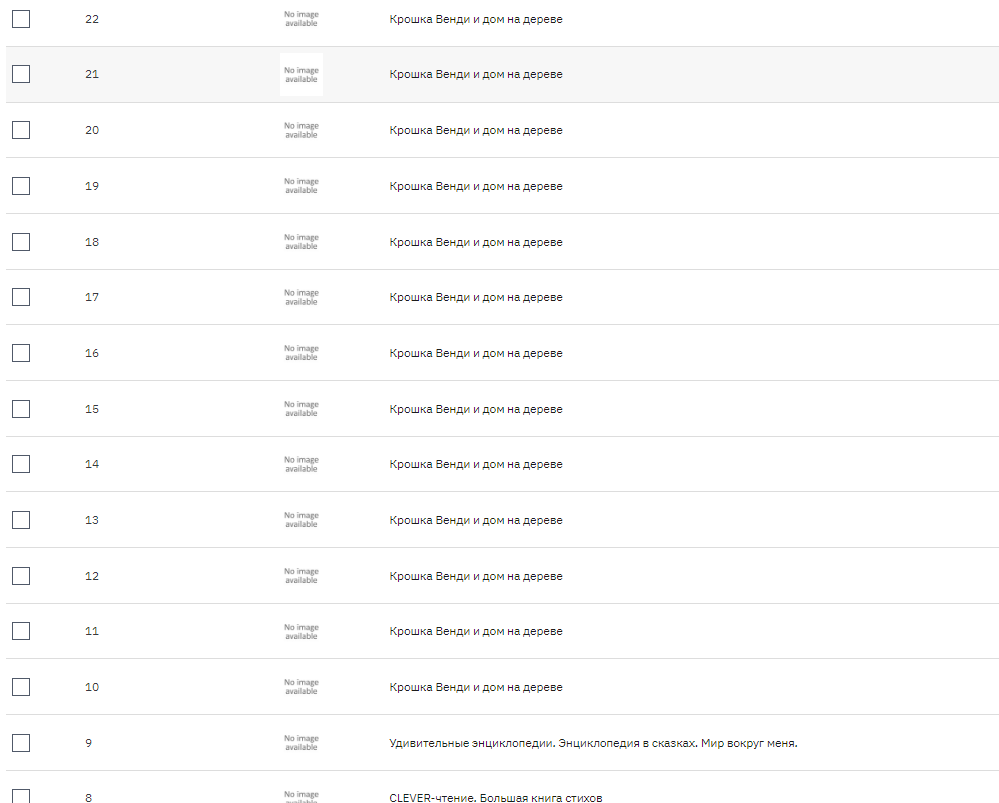Check the checkbox for row 9

(x=21, y=743)
